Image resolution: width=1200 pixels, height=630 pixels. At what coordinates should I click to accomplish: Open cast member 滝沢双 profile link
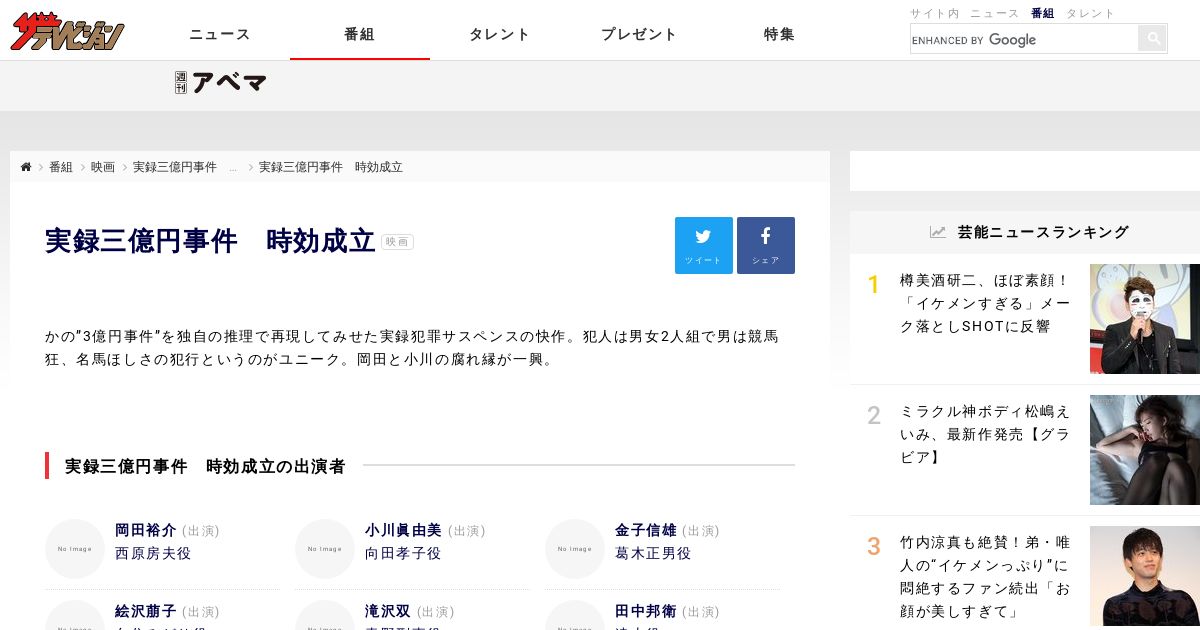(x=388, y=611)
